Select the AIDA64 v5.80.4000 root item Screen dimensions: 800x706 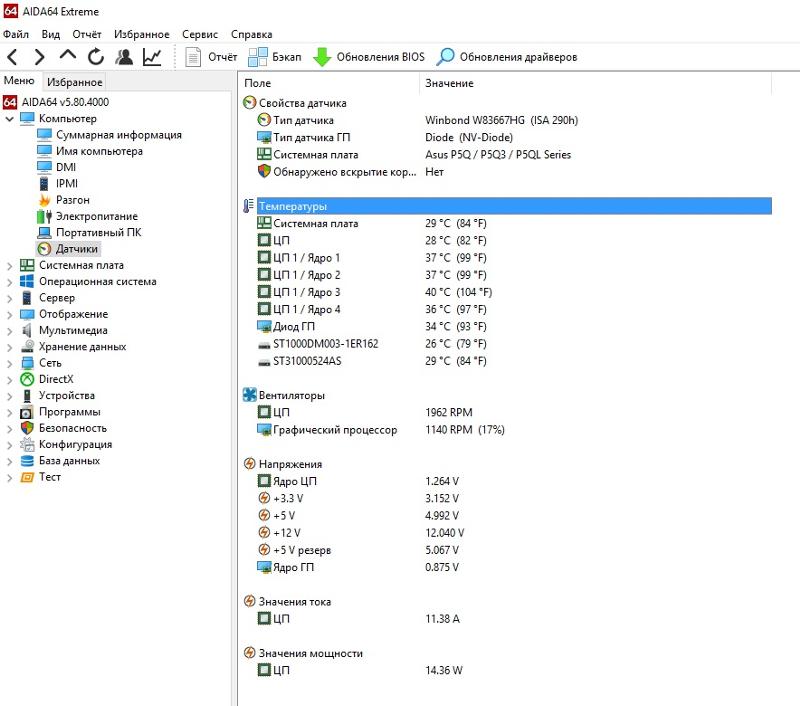[x=56, y=102]
